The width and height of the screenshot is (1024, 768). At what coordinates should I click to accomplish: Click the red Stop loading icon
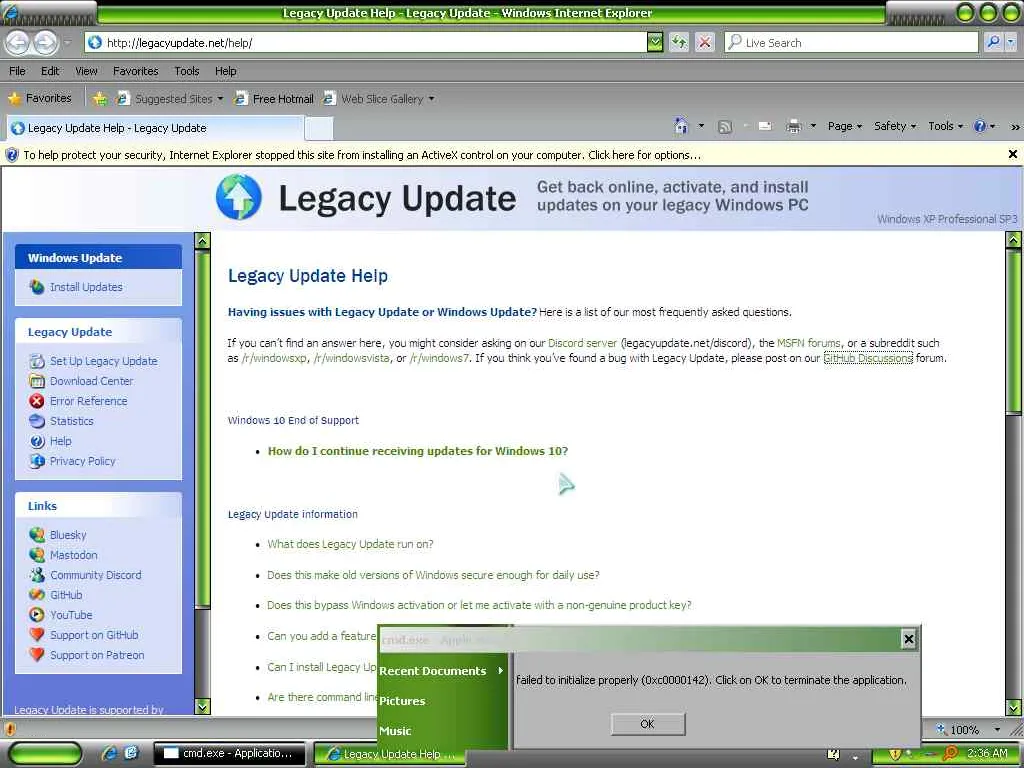(x=705, y=42)
